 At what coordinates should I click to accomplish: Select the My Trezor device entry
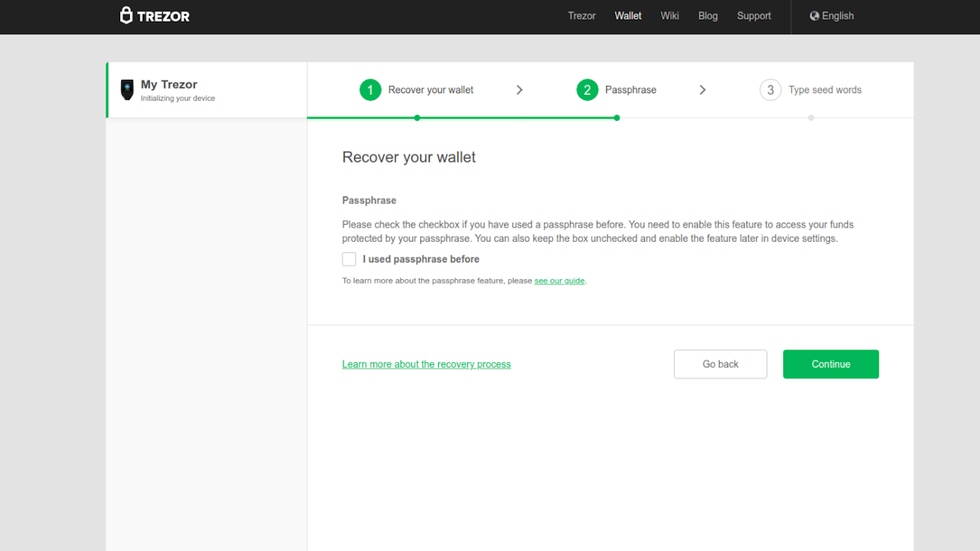pos(206,90)
